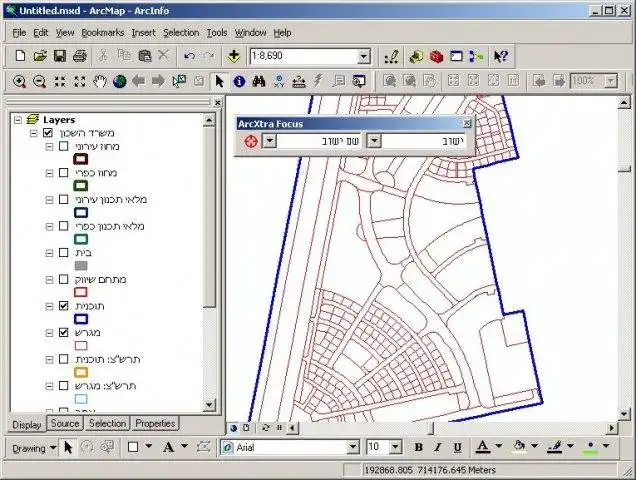This screenshot has width=636, height=480.
Task: Select the Identify tool
Action: coord(239,82)
